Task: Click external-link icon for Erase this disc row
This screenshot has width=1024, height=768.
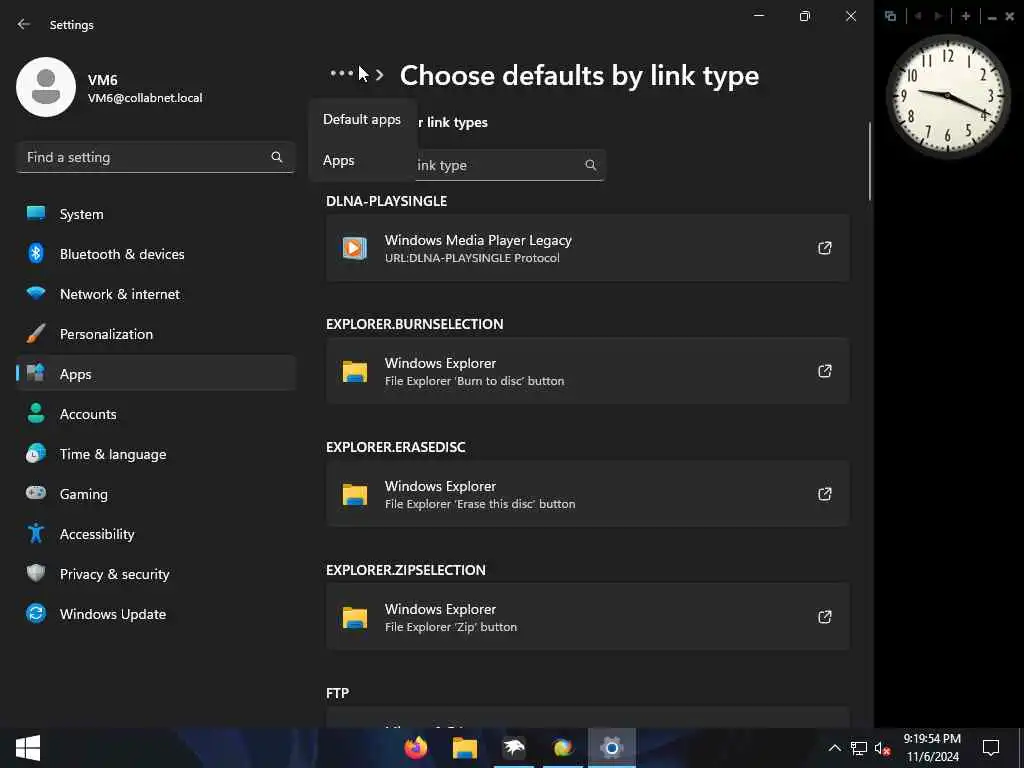Action: (x=825, y=494)
